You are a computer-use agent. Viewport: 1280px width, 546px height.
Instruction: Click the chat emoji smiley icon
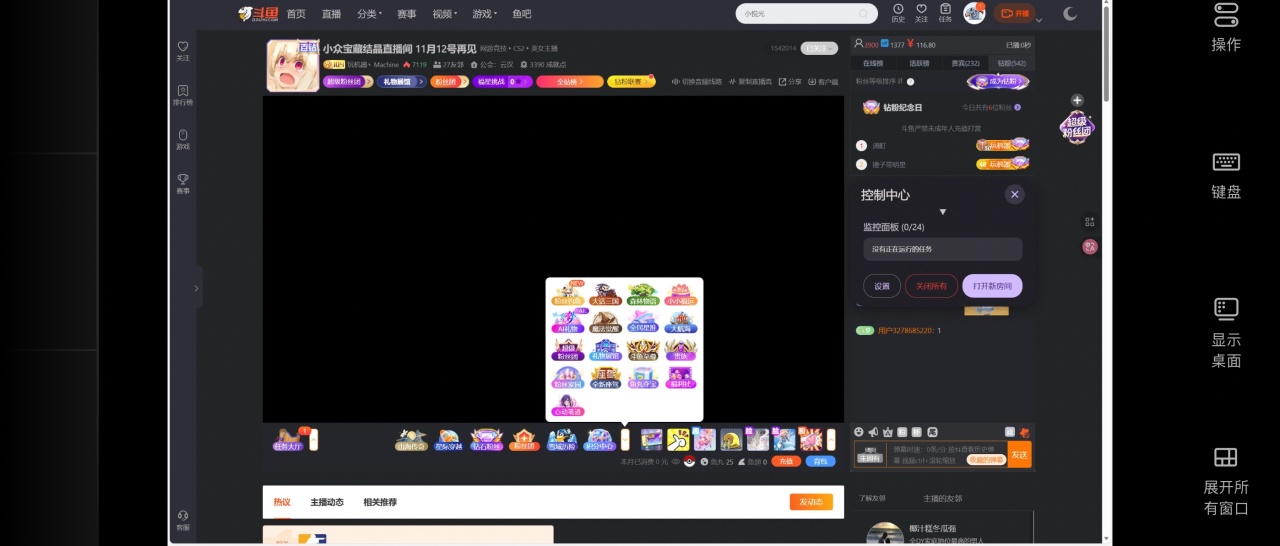859,432
